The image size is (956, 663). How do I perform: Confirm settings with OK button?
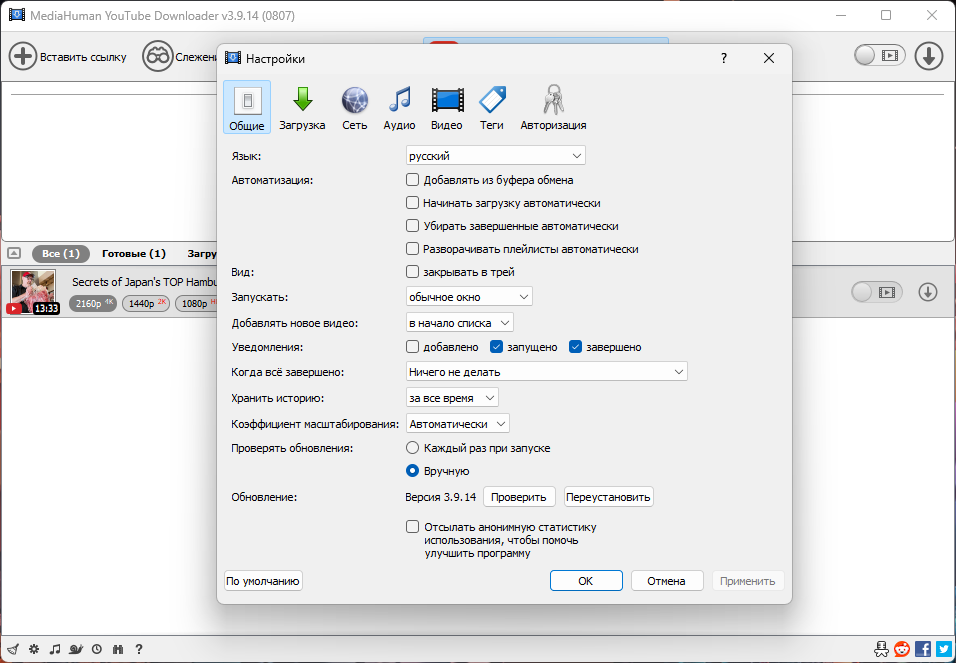tap(586, 581)
